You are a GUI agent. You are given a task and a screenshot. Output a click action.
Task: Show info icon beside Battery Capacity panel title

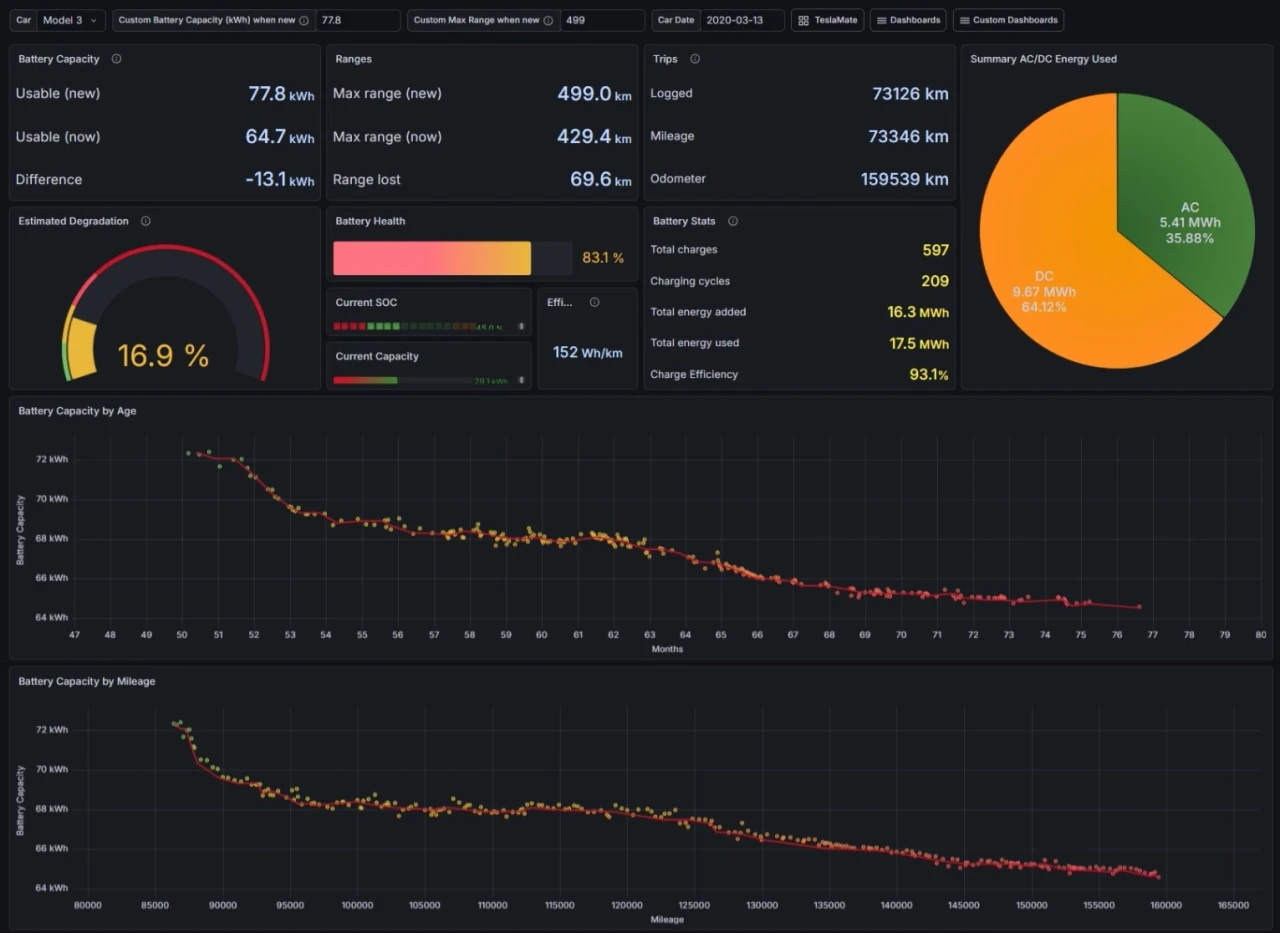[116, 59]
